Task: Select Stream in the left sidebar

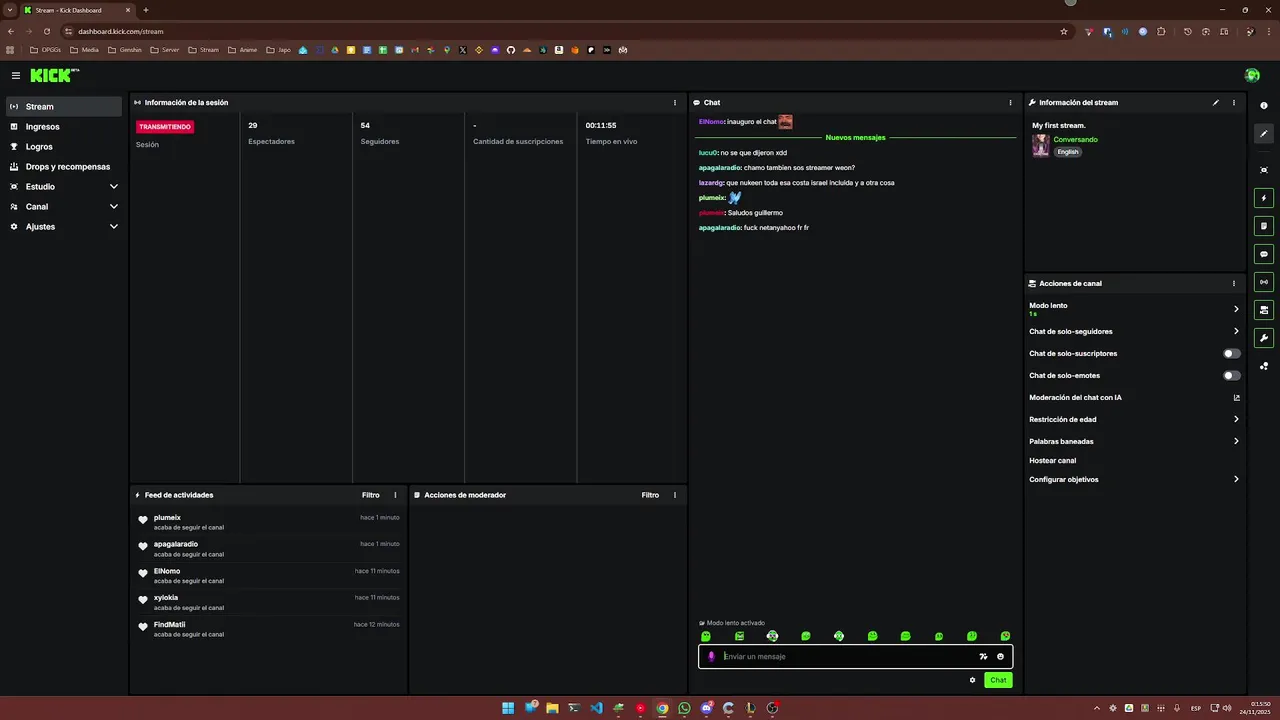Action: point(65,106)
